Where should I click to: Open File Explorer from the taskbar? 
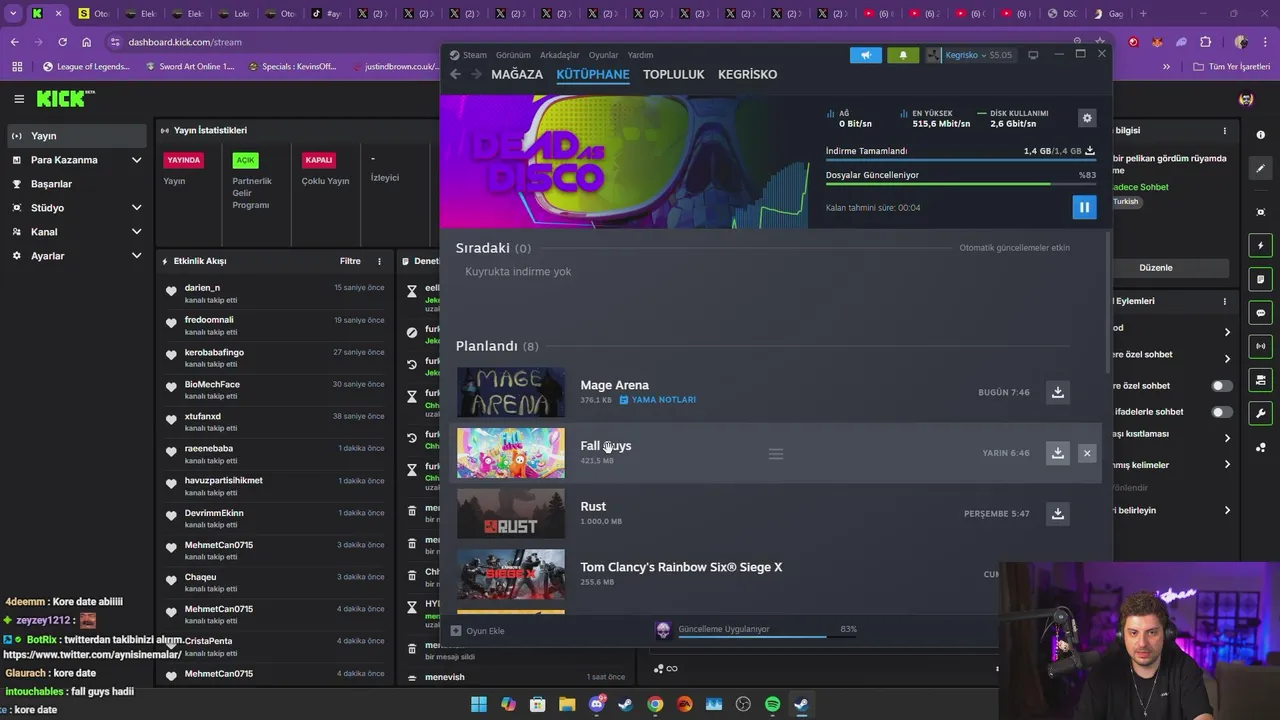(x=567, y=704)
